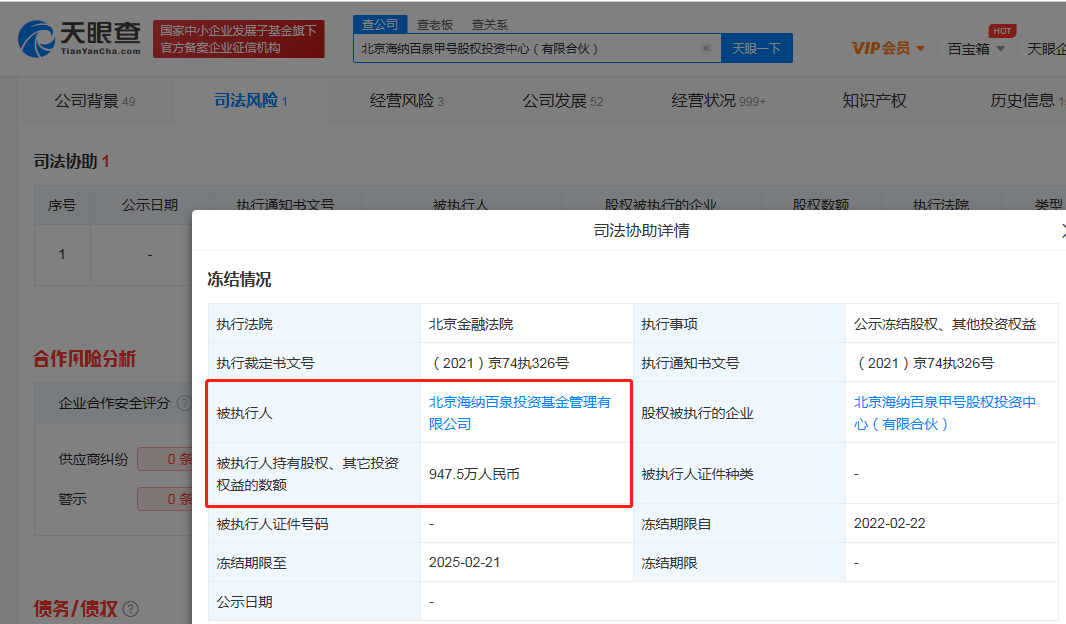Click the 合作风险分析 heading

click(x=85, y=359)
